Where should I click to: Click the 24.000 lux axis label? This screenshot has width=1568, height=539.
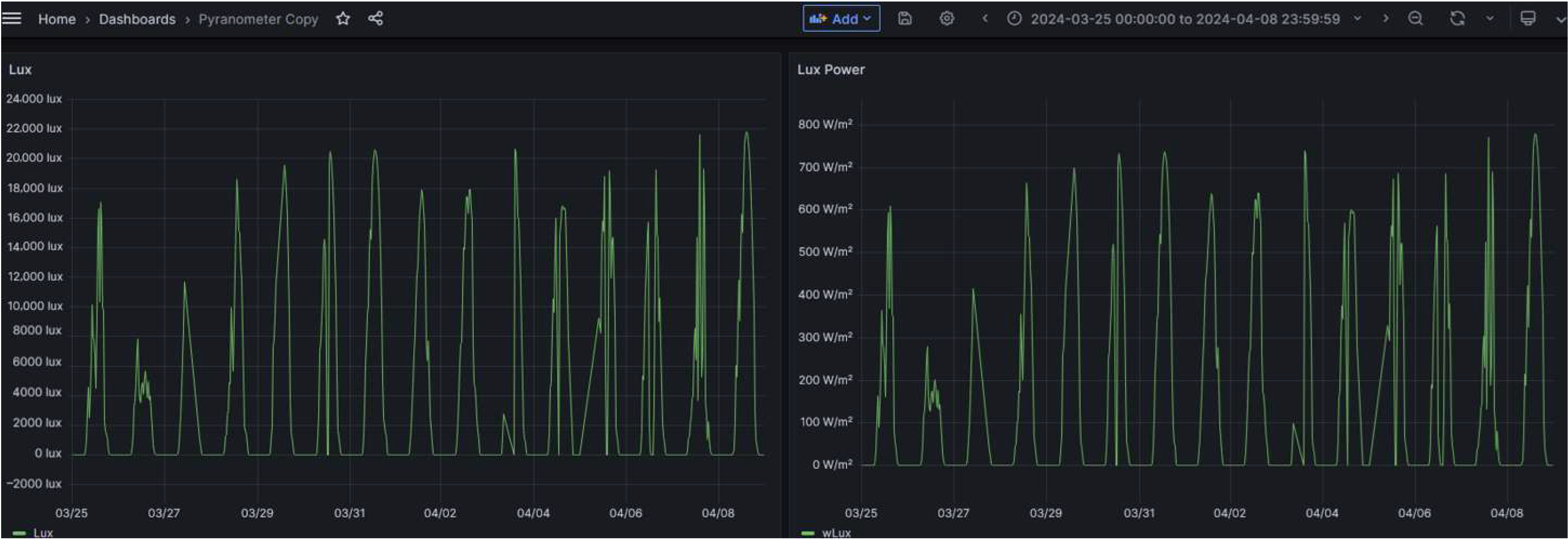[x=34, y=99]
